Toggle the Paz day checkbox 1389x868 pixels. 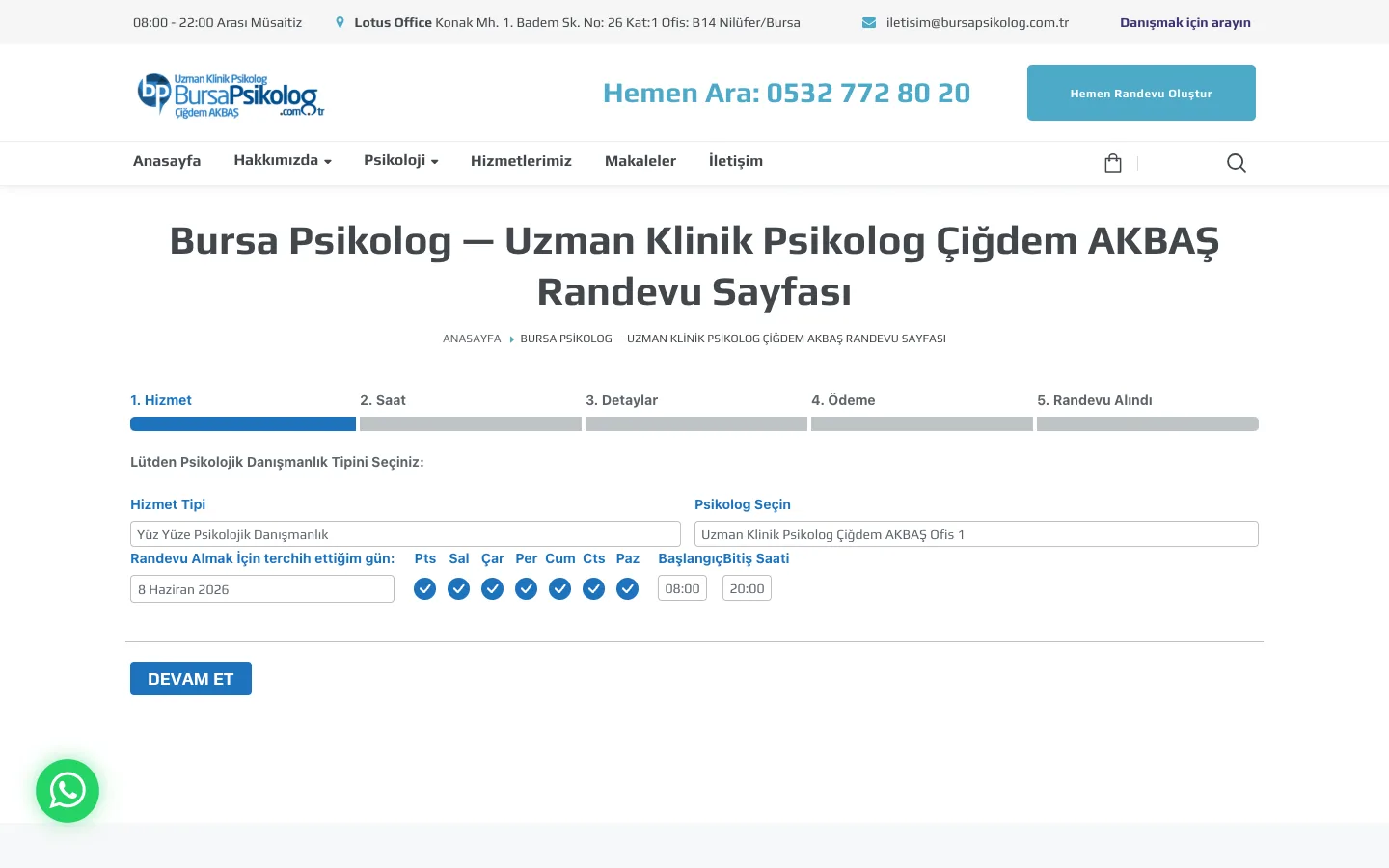tap(627, 588)
